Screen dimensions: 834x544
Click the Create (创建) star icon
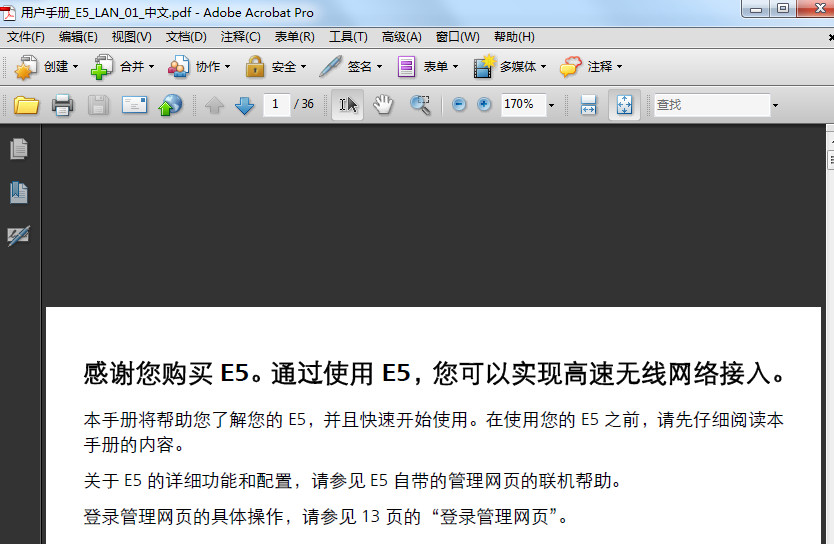click(x=26, y=67)
